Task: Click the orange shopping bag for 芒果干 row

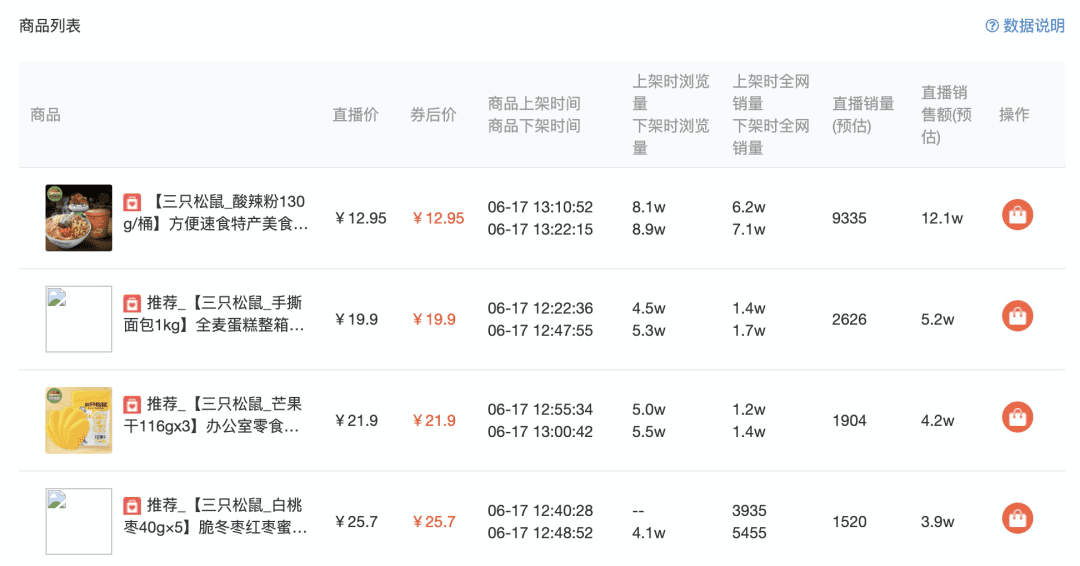Action: (x=1017, y=417)
